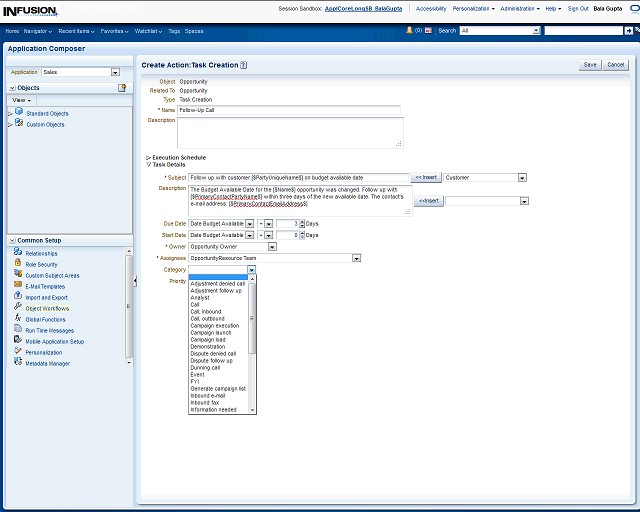Click the notifications bell icon

pos(409,30)
